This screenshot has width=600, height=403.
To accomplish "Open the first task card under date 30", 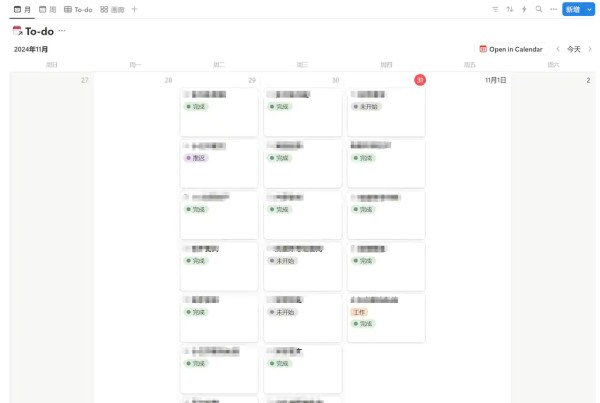I will [303, 112].
